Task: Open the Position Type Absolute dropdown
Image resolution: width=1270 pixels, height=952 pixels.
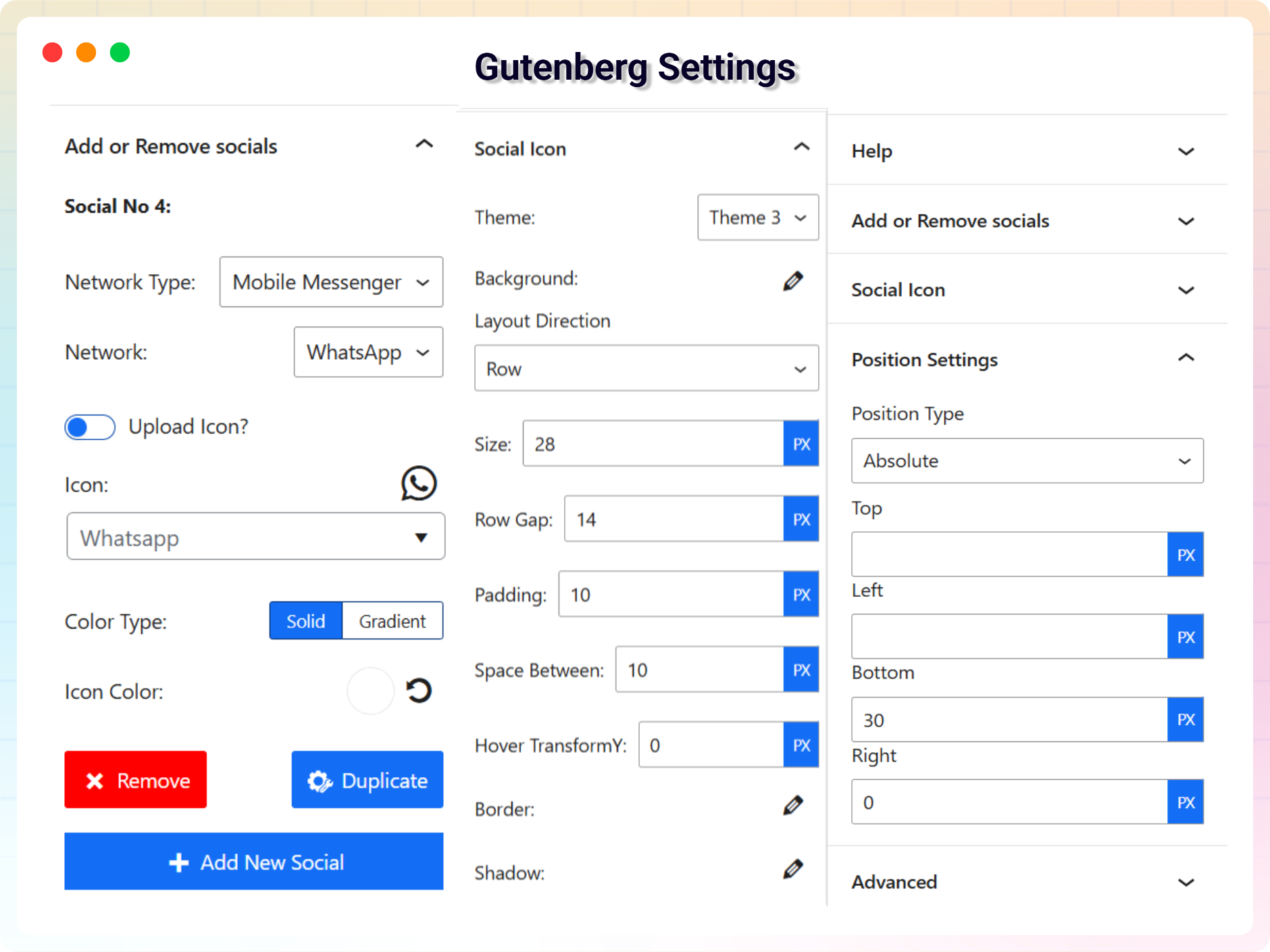Action: [x=1026, y=461]
